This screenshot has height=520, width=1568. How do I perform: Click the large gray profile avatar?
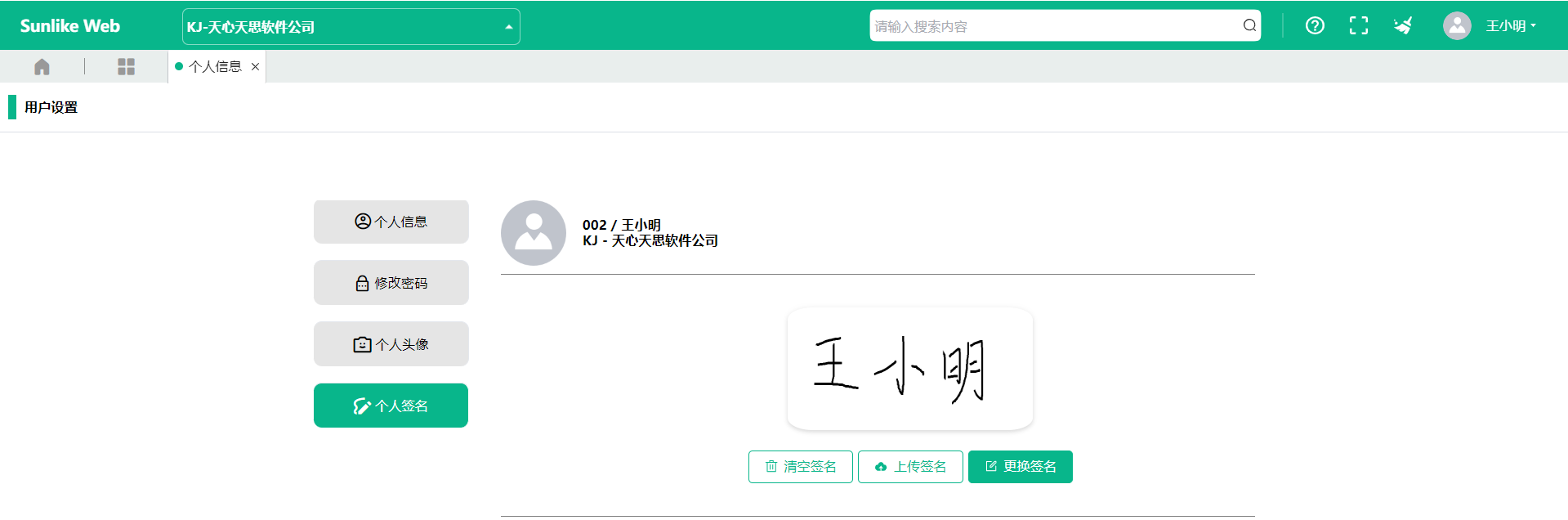[x=534, y=233]
